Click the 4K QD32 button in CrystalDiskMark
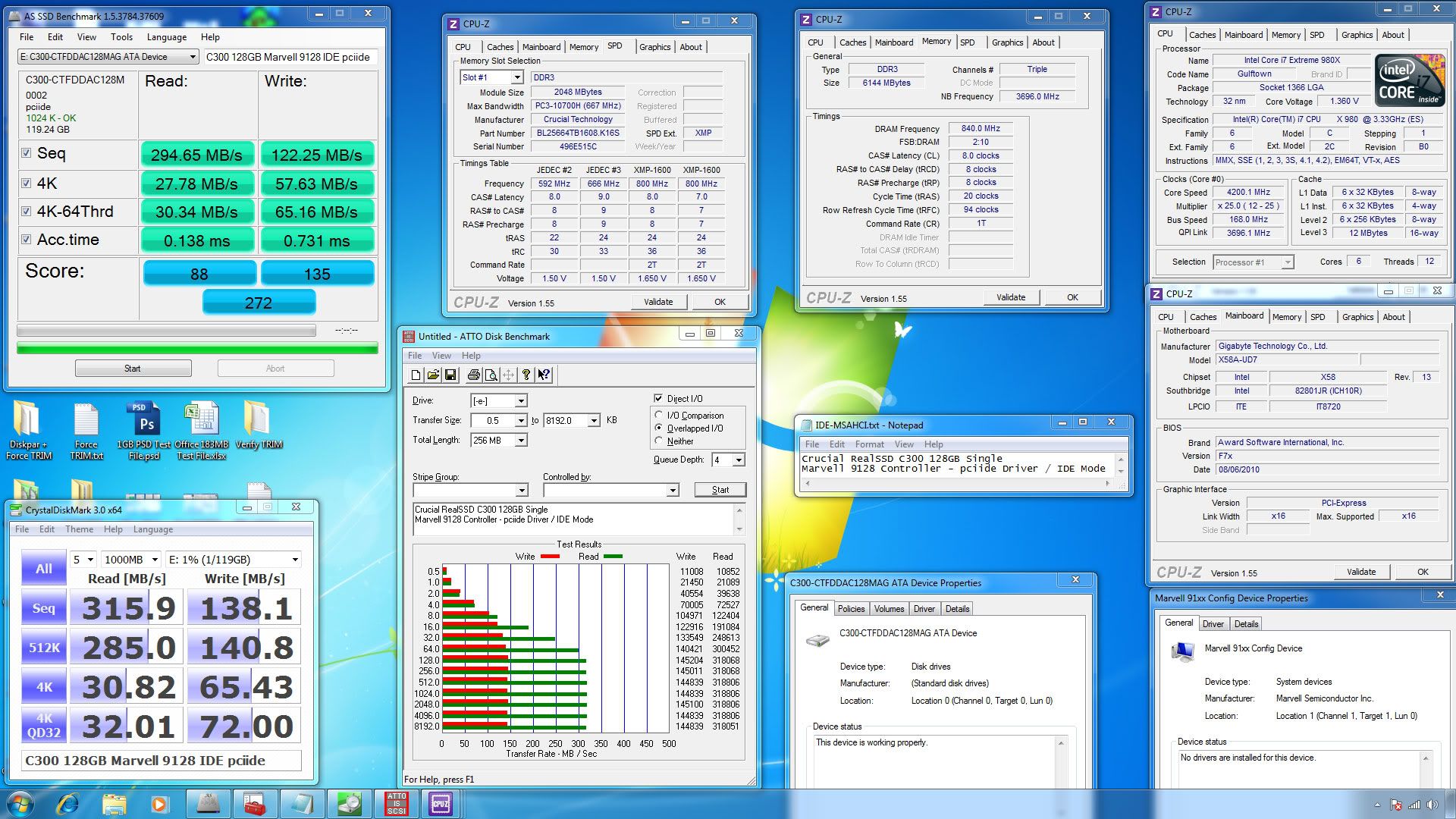This screenshot has height=819, width=1456. [x=44, y=726]
